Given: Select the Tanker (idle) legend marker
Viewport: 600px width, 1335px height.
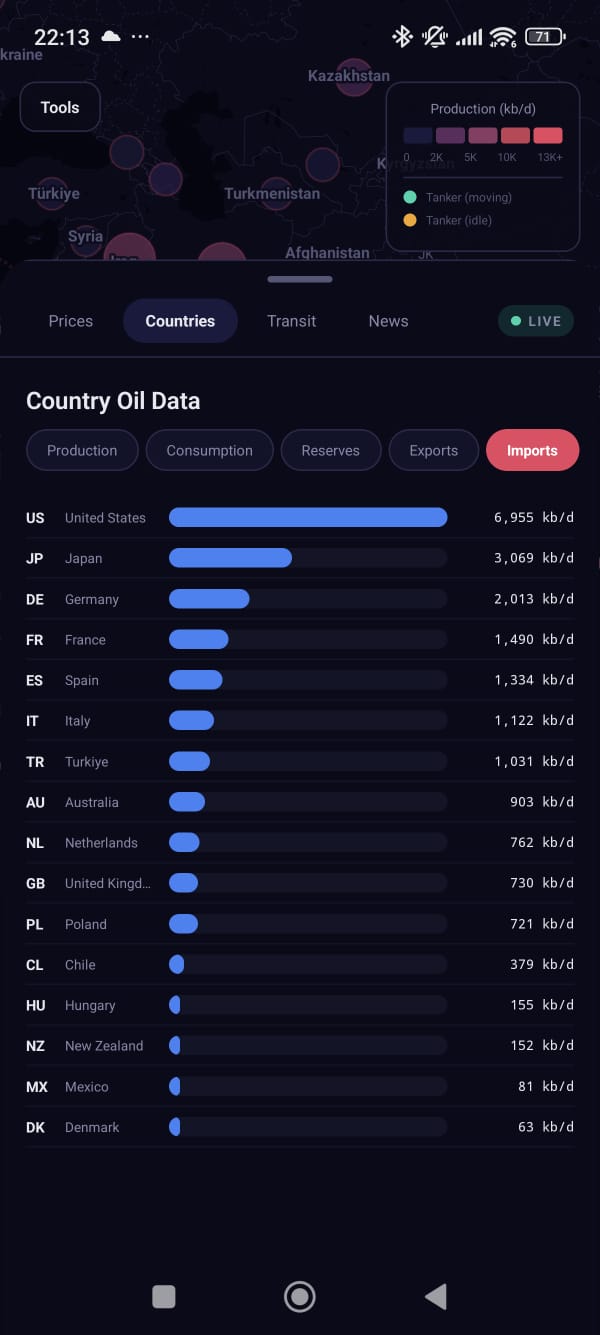Looking at the screenshot, I should [x=409, y=220].
